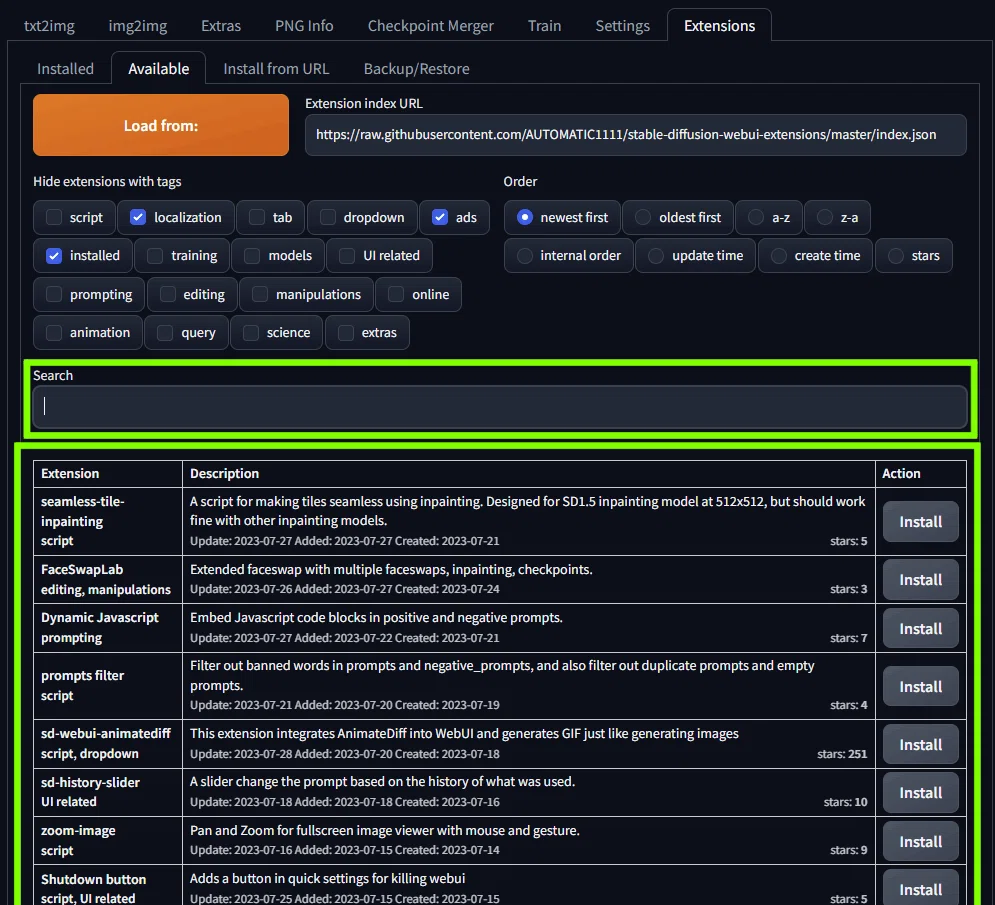This screenshot has width=995, height=905.
Task: Uncheck the localization tag checkbox
Action: tap(138, 217)
